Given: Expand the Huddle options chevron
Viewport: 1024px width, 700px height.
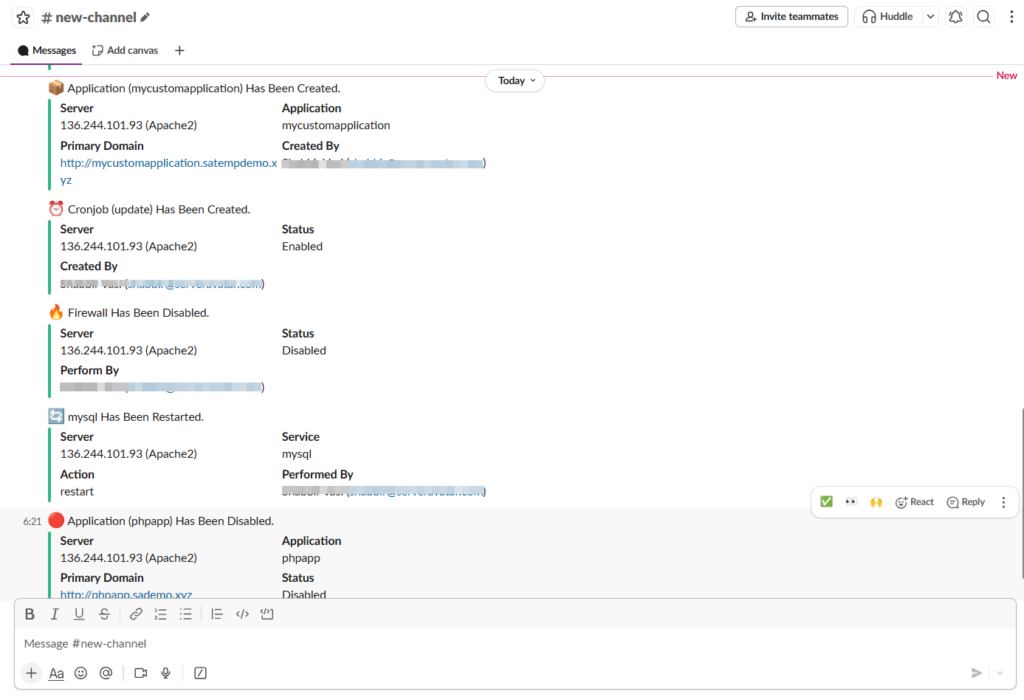Looking at the screenshot, I should tap(930, 16).
